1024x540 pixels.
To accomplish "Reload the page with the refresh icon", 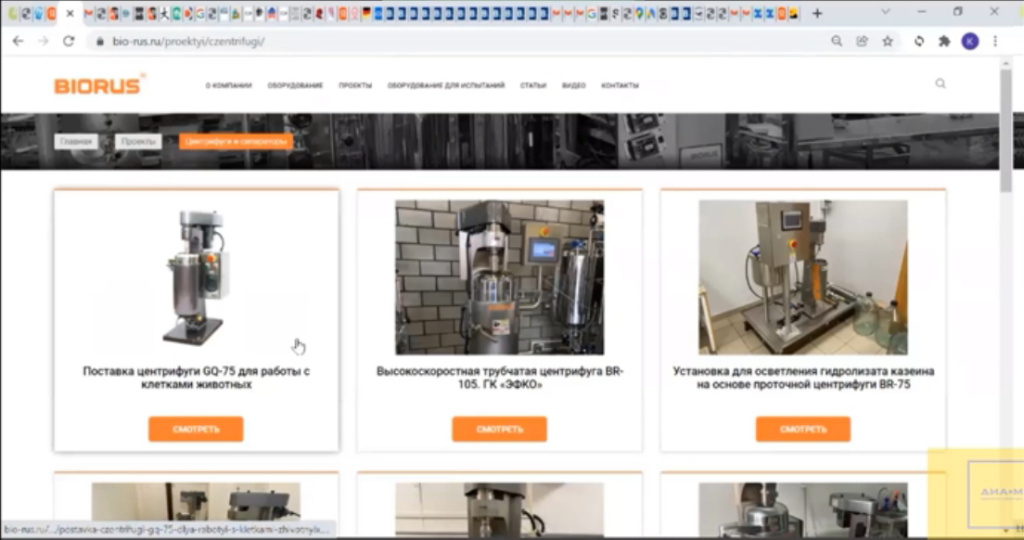I will point(68,41).
